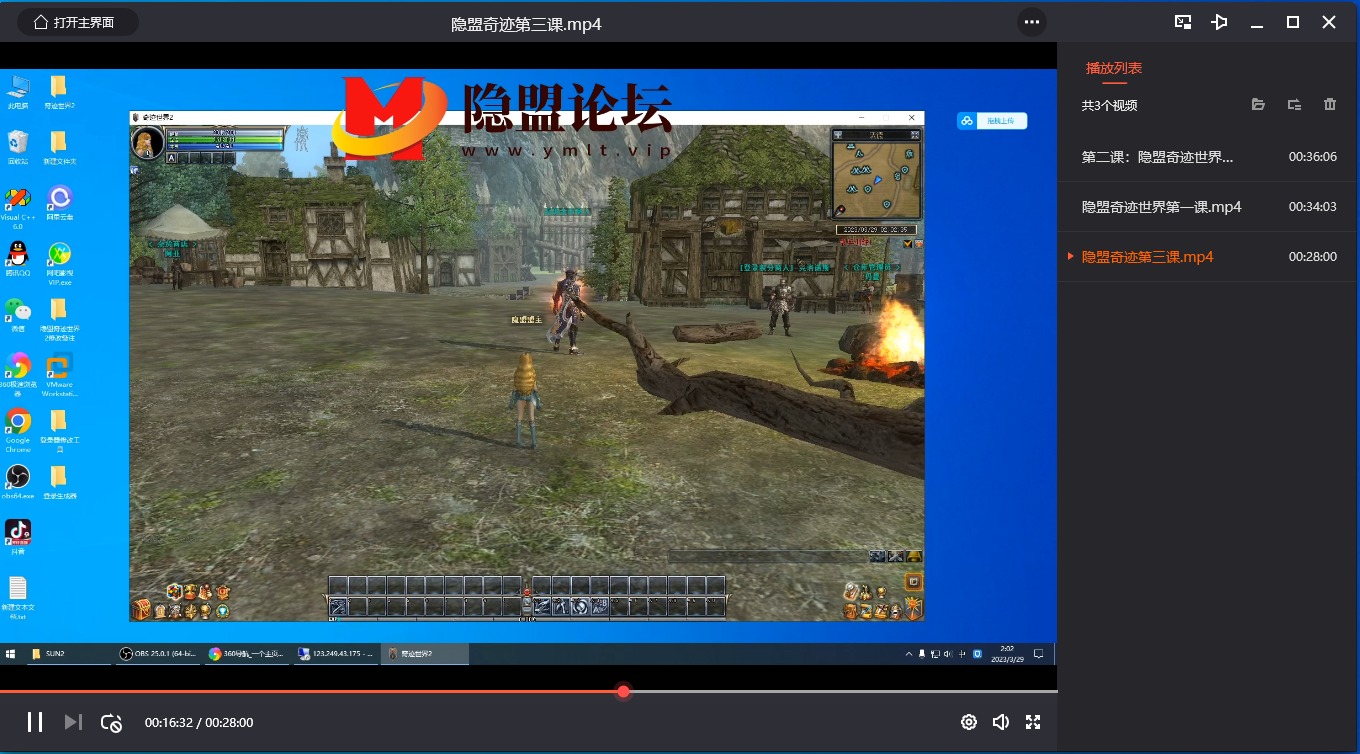Click the red progress bar handle
Screen dimensions: 1360x754
tap(624, 691)
